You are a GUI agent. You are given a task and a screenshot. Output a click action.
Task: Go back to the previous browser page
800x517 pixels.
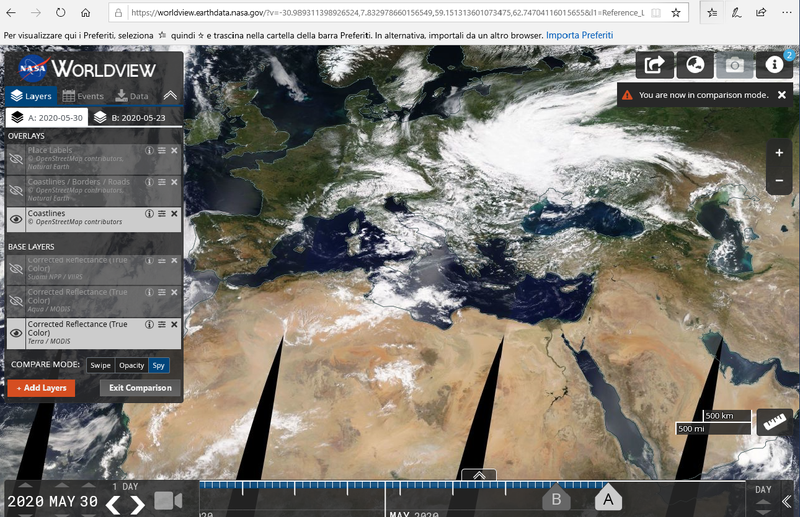point(11,13)
